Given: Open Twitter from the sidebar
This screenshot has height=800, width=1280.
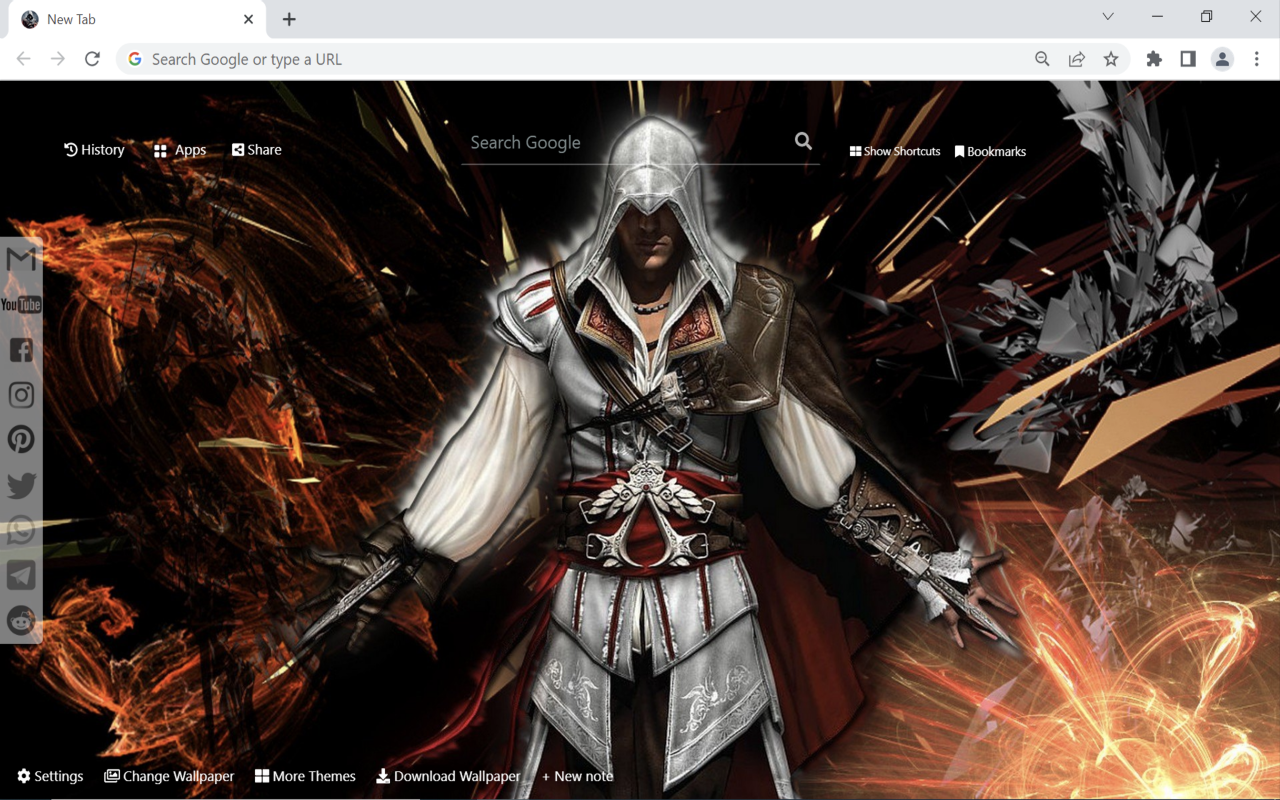Looking at the screenshot, I should click(21, 485).
